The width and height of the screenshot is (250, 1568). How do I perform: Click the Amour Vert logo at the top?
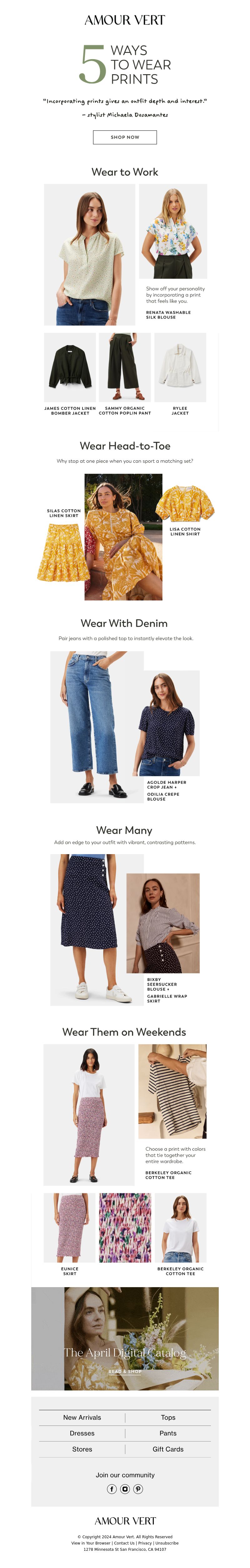click(x=125, y=20)
